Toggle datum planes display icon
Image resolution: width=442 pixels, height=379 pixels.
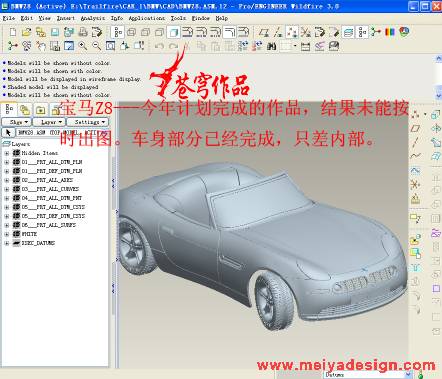click(x=264, y=32)
